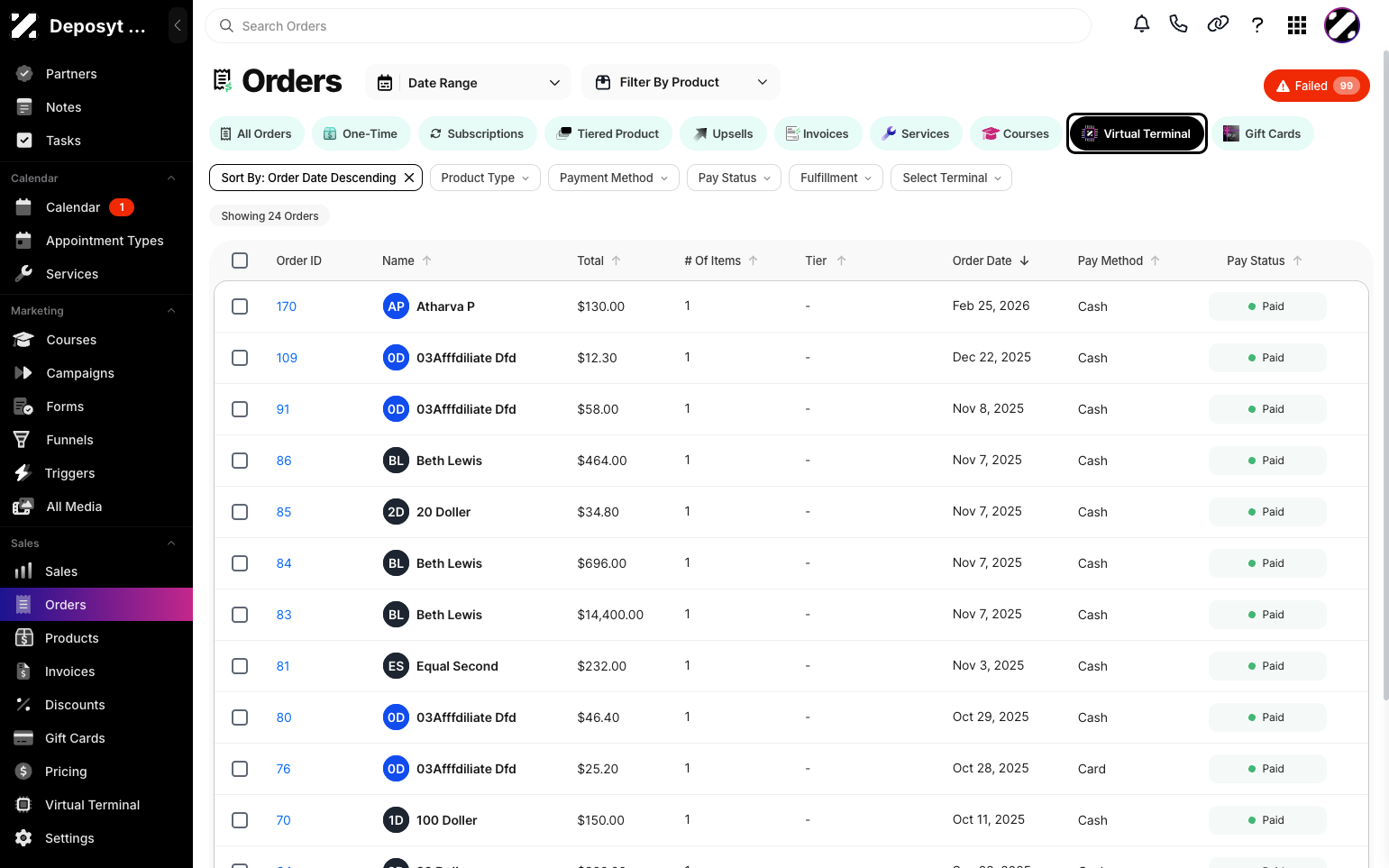Collapse the Marketing sidebar section
Image resolution: width=1389 pixels, height=868 pixels.
point(171,311)
